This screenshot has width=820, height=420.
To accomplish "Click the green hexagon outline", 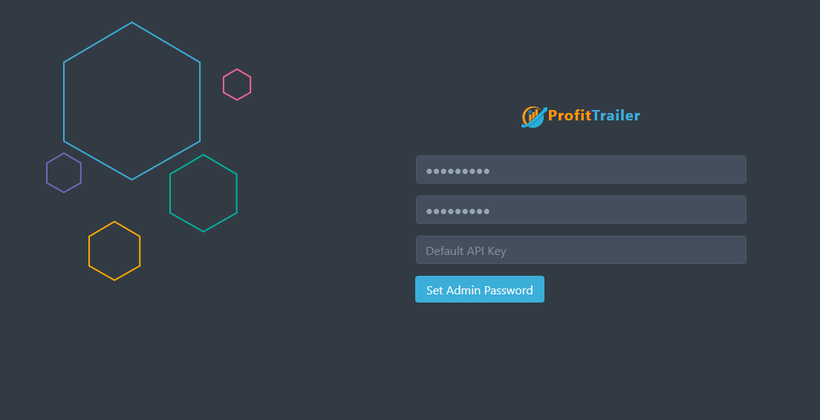I will 203,193.
